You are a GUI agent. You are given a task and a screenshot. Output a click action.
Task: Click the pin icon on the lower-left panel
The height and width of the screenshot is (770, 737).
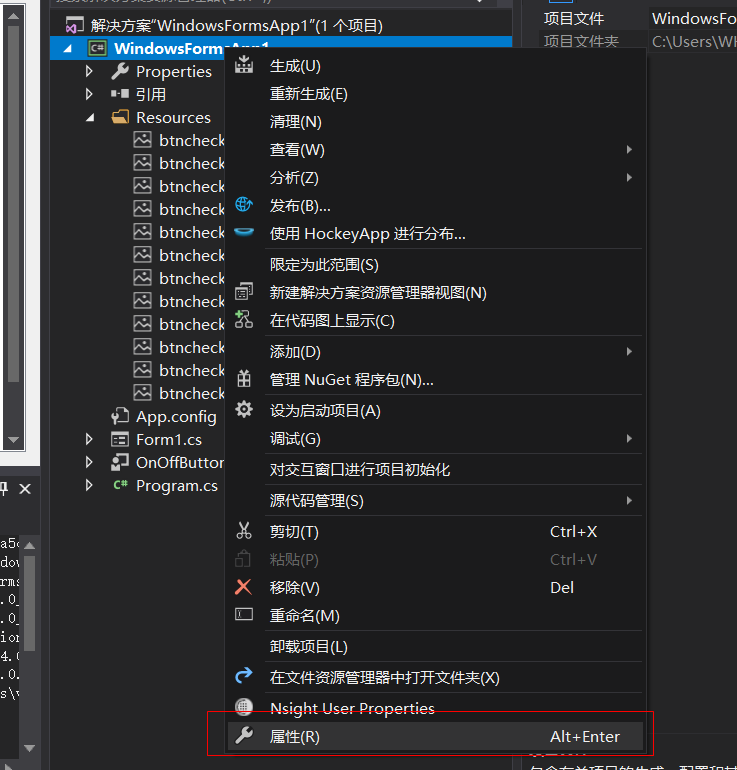click(4, 488)
